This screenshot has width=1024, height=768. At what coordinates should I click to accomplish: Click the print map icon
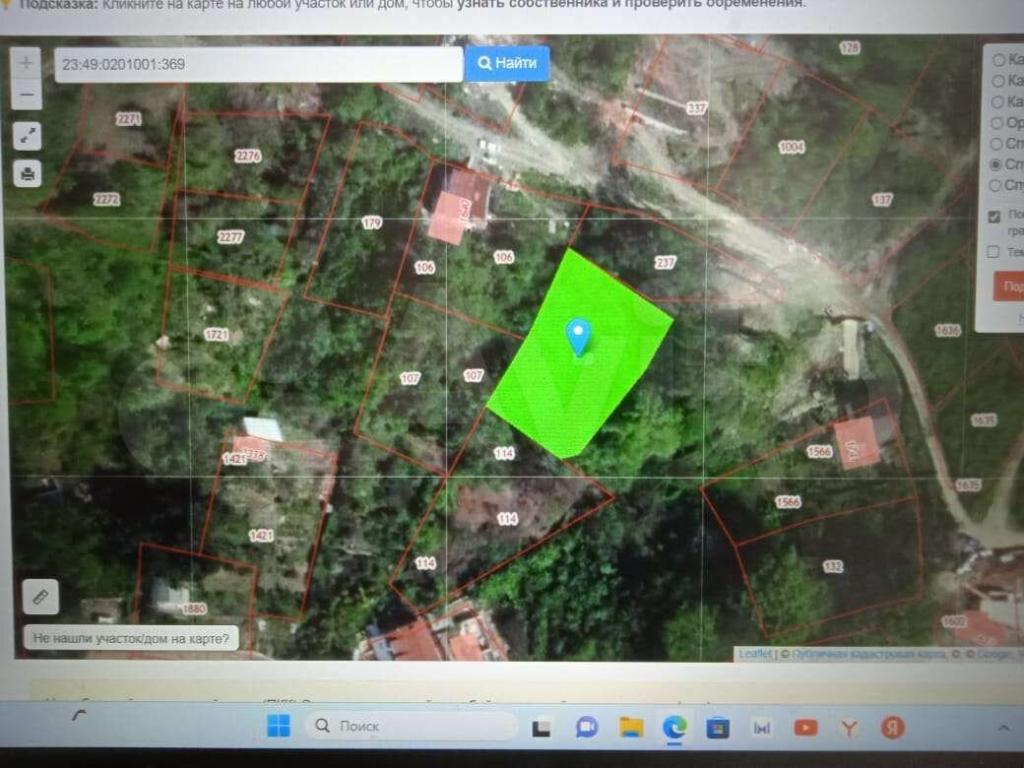point(27,173)
